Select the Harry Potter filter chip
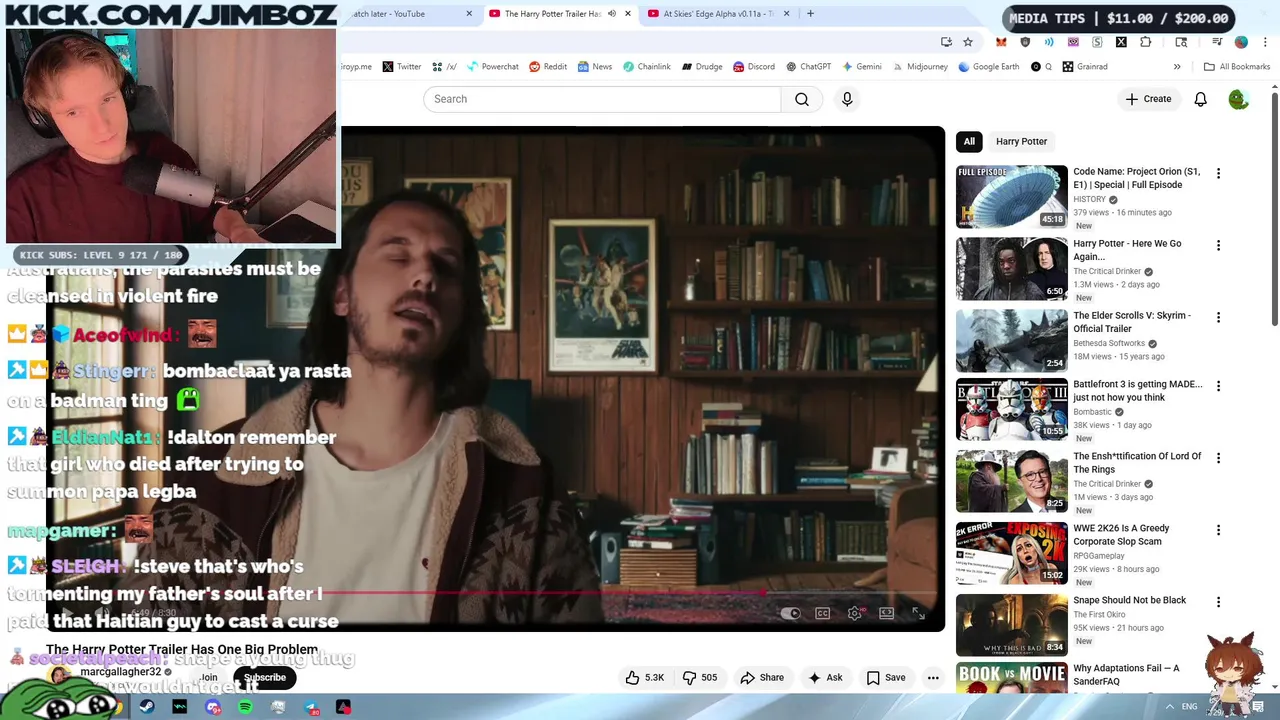The image size is (1280, 720). click(x=1021, y=141)
